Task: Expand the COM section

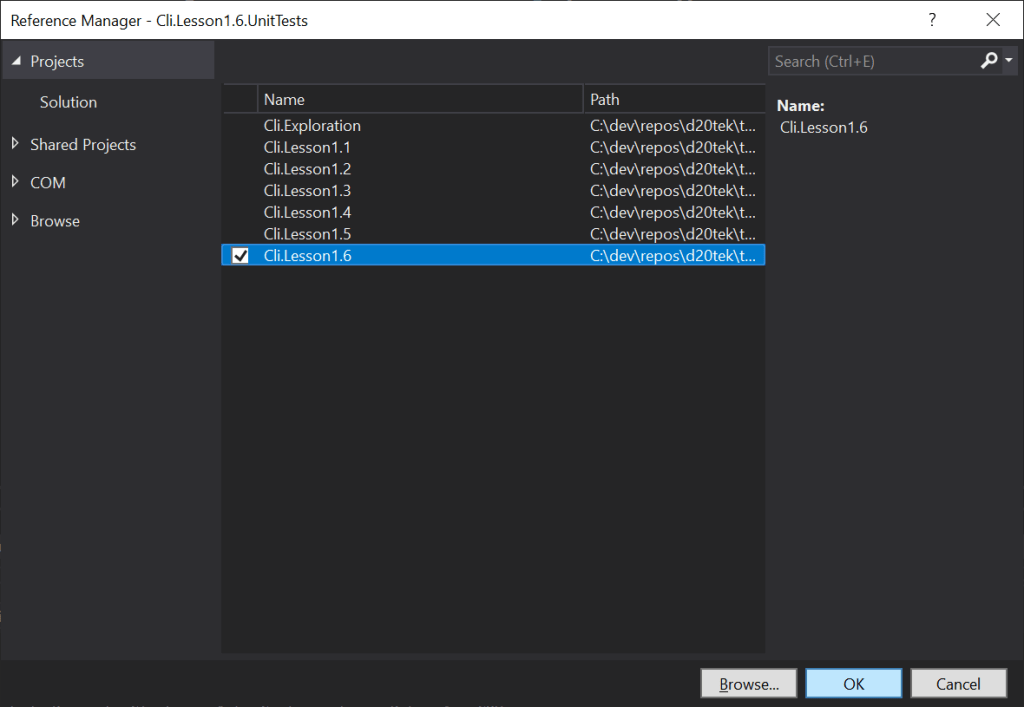Action: 16,182
